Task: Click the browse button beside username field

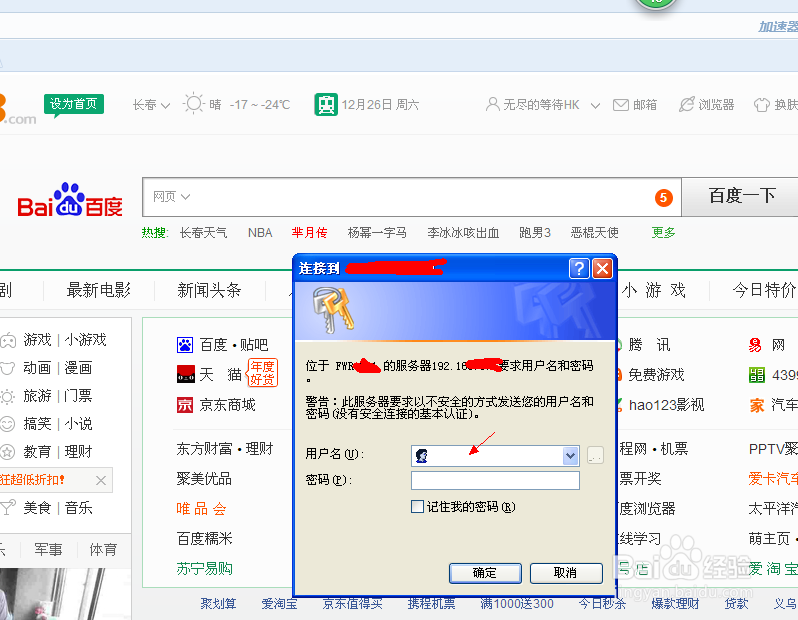Action: click(595, 455)
